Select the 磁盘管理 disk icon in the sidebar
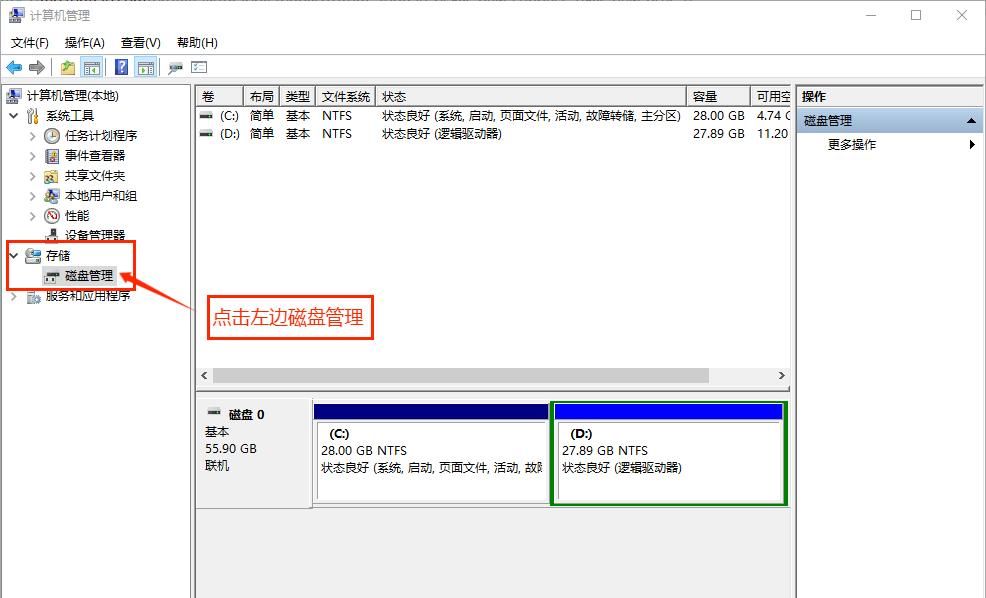This screenshot has width=986, height=598. pyautogui.click(x=51, y=276)
